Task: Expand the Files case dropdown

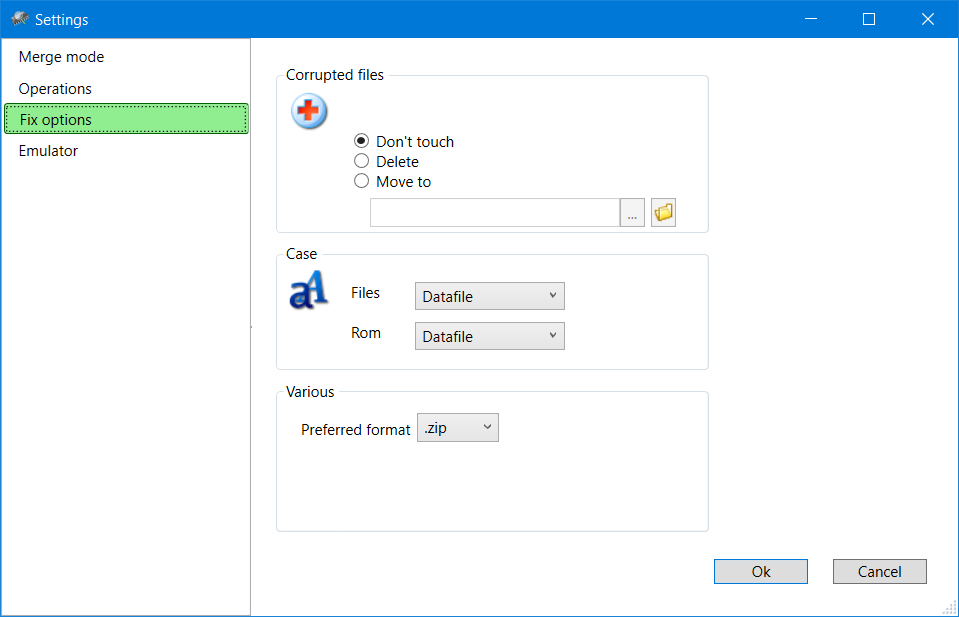Action: (x=489, y=296)
